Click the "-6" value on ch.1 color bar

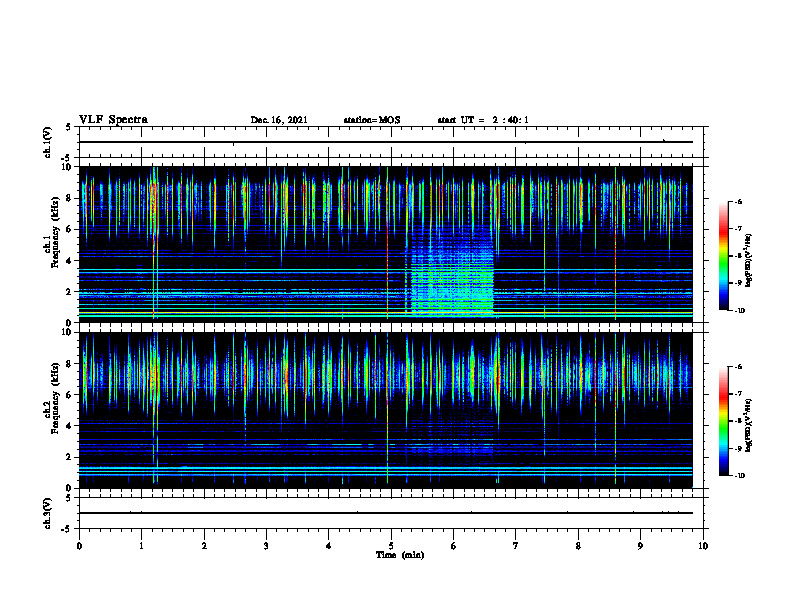738,202
